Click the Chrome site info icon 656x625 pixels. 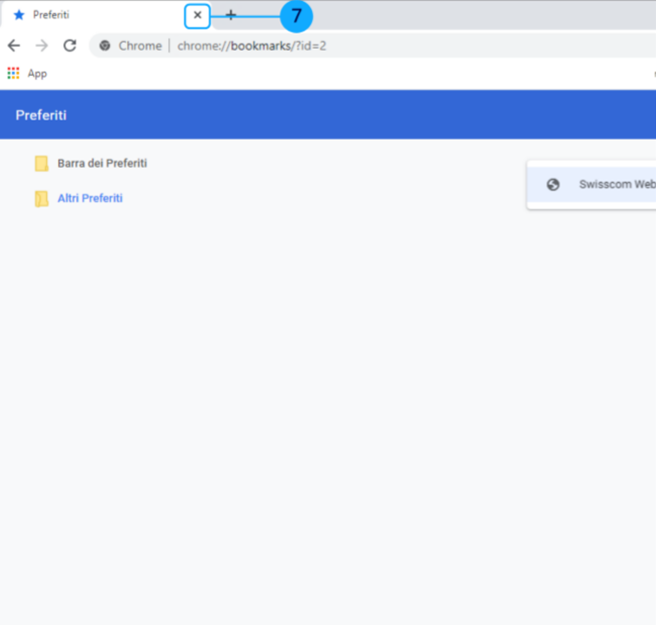[x=105, y=46]
